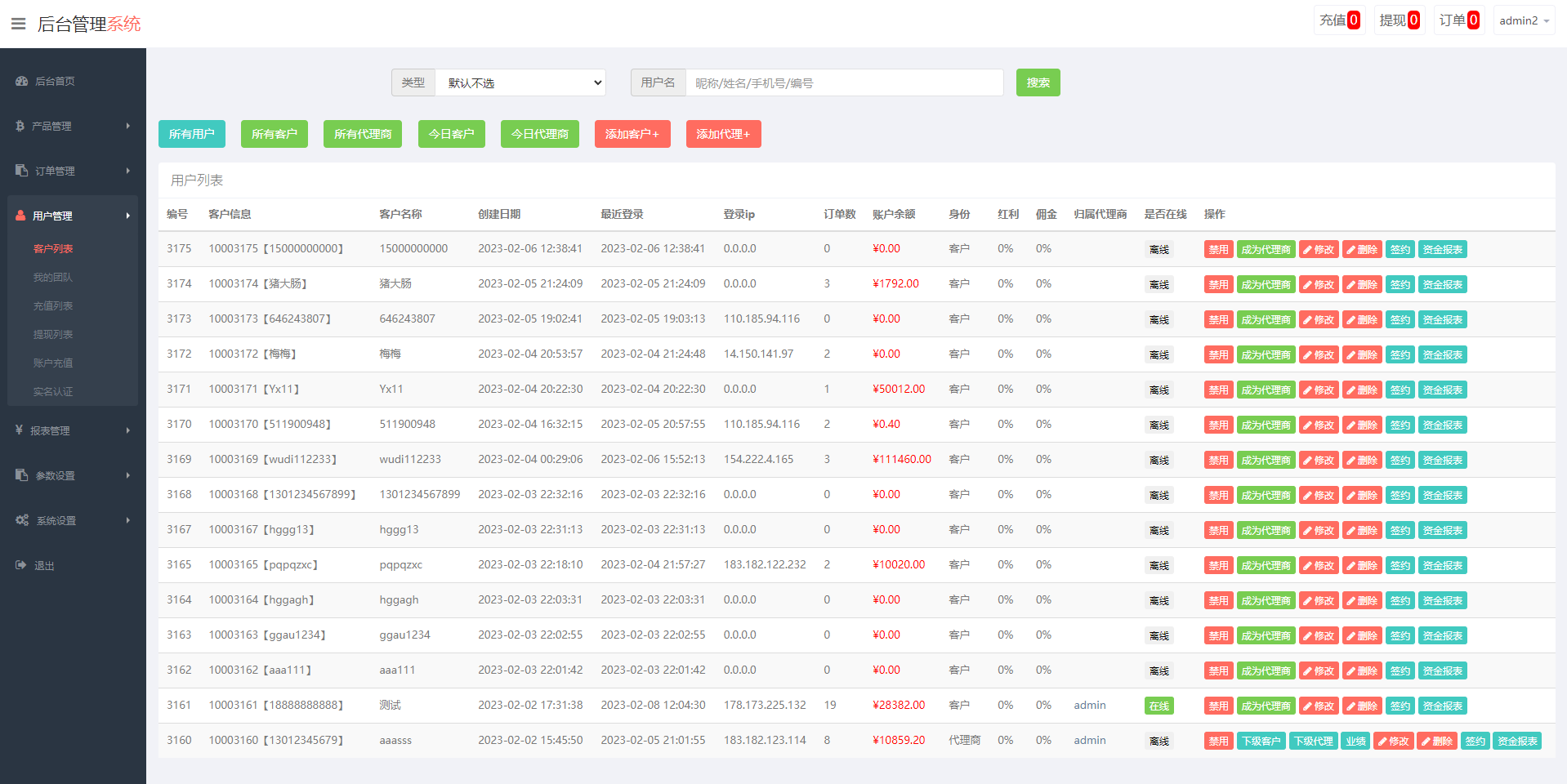Image resolution: width=1567 pixels, height=784 pixels.
Task: Click the gears icon beside 系统设置
Action: 22,520
